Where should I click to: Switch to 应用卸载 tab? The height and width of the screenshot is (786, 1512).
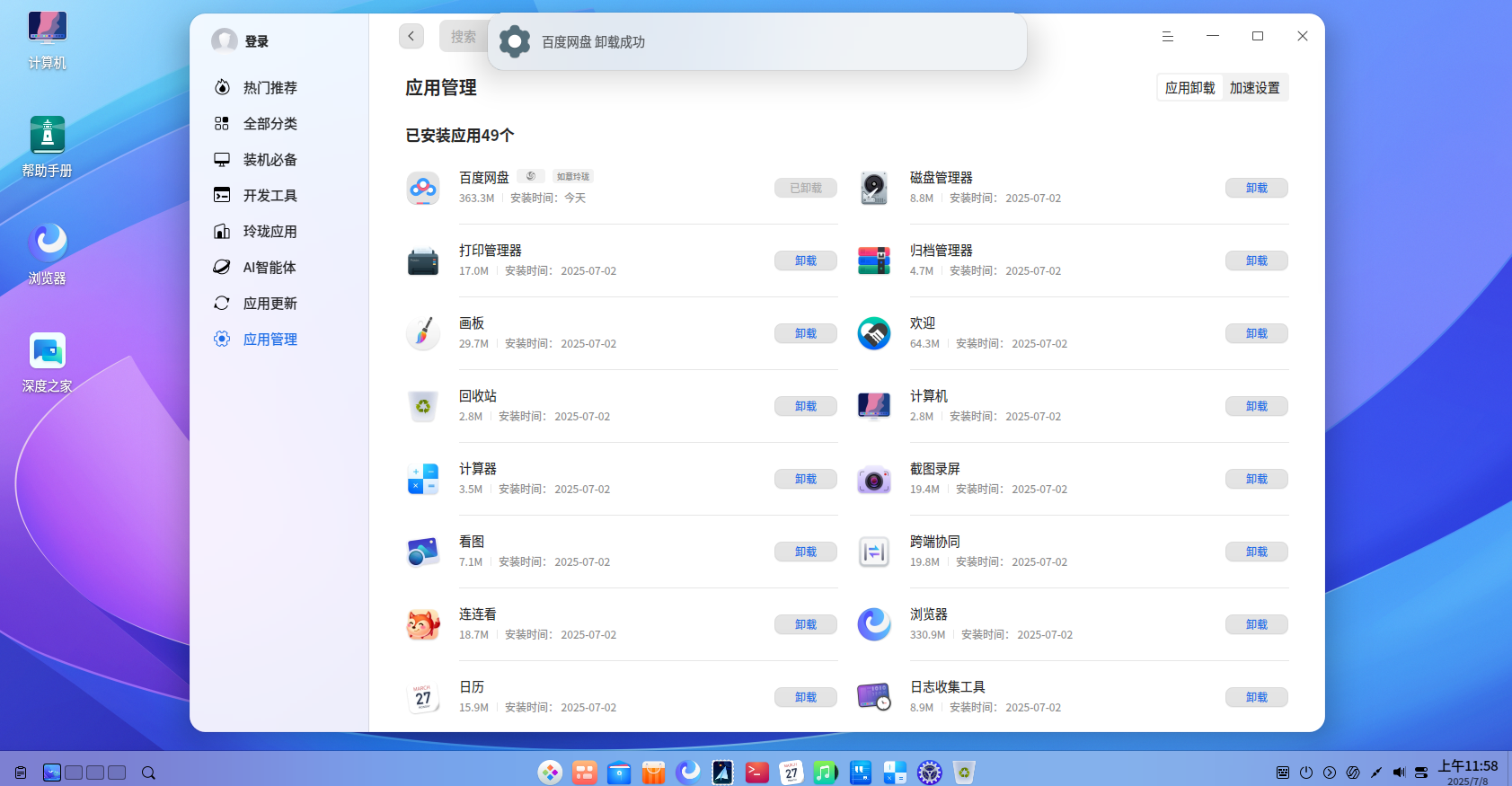click(x=1189, y=87)
